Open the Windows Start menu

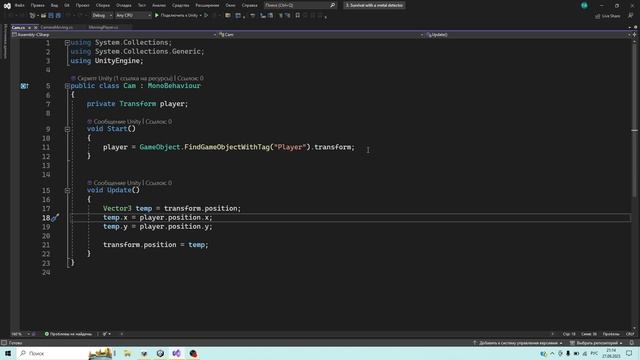[x=8, y=353]
